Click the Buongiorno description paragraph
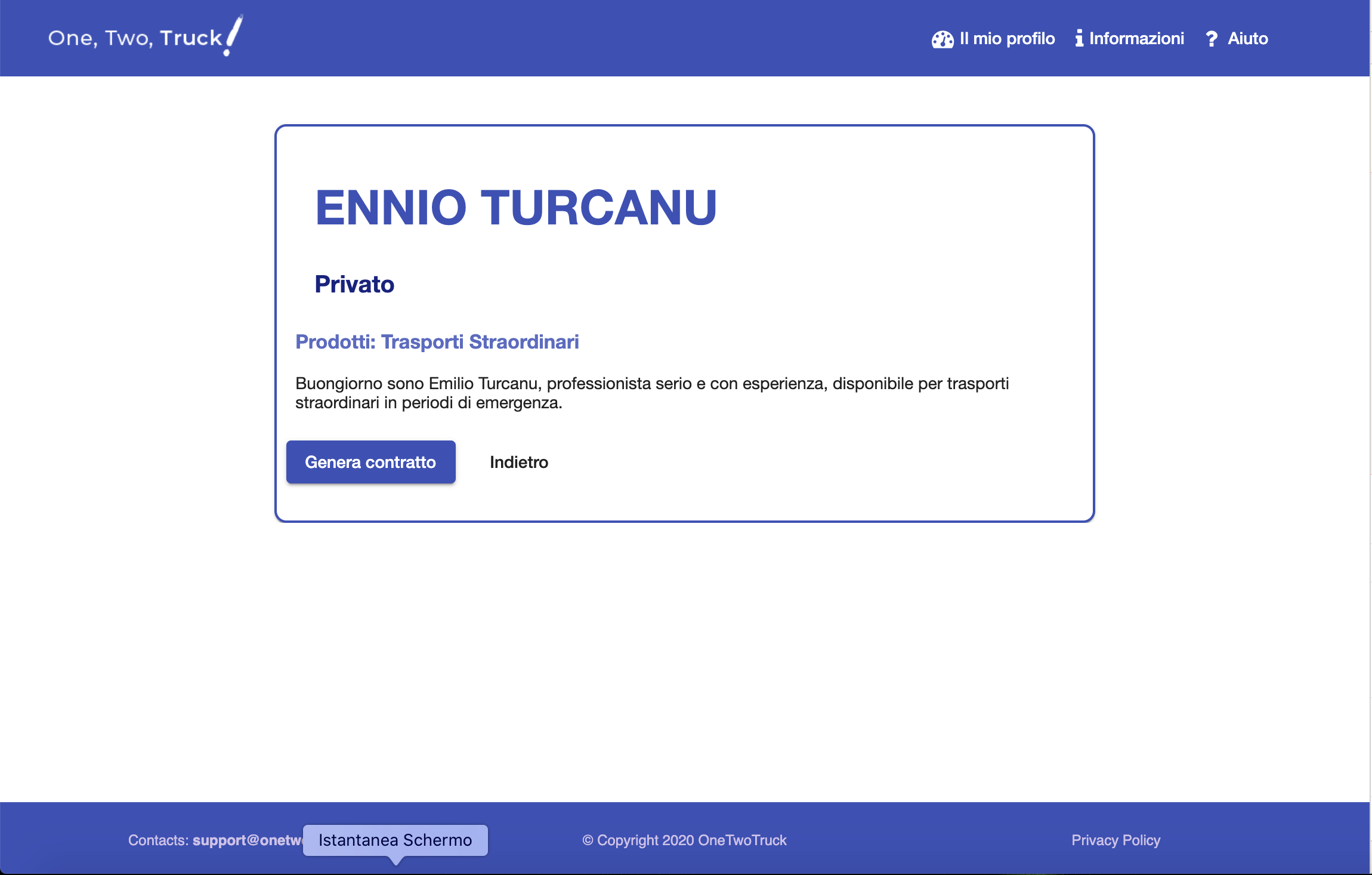Image resolution: width=1372 pixels, height=875 pixels. 651,393
